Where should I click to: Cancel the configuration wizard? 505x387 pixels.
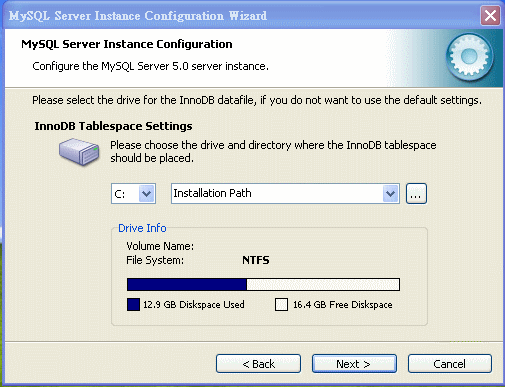450,364
